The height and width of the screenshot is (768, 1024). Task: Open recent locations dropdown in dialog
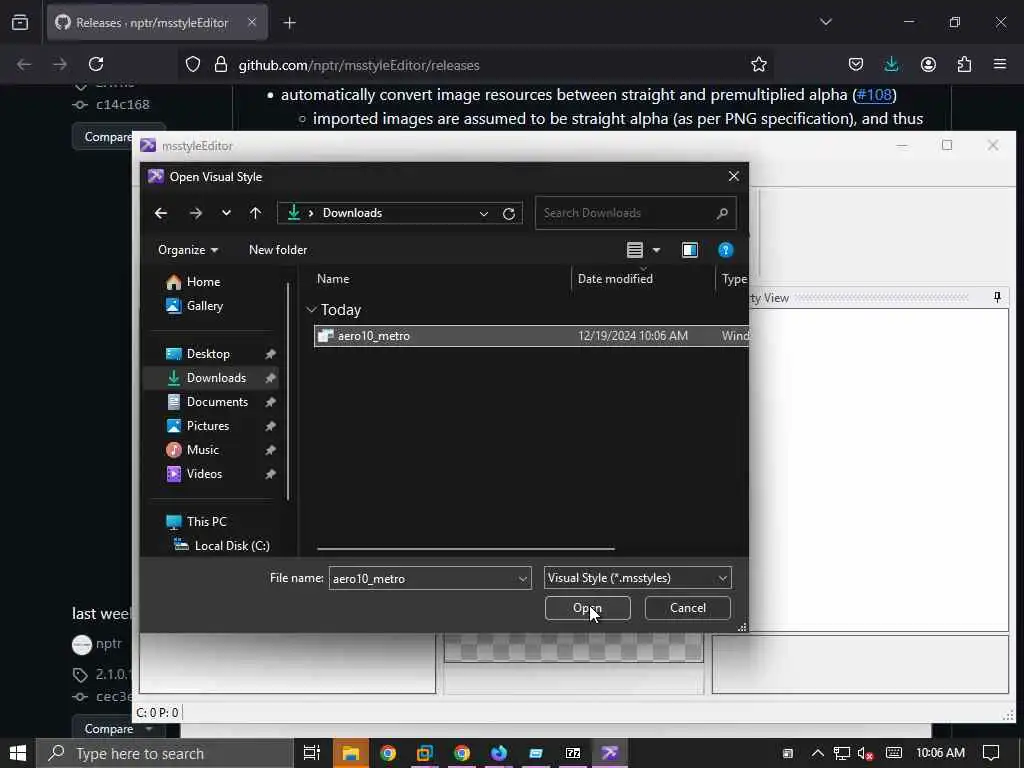[x=226, y=213]
